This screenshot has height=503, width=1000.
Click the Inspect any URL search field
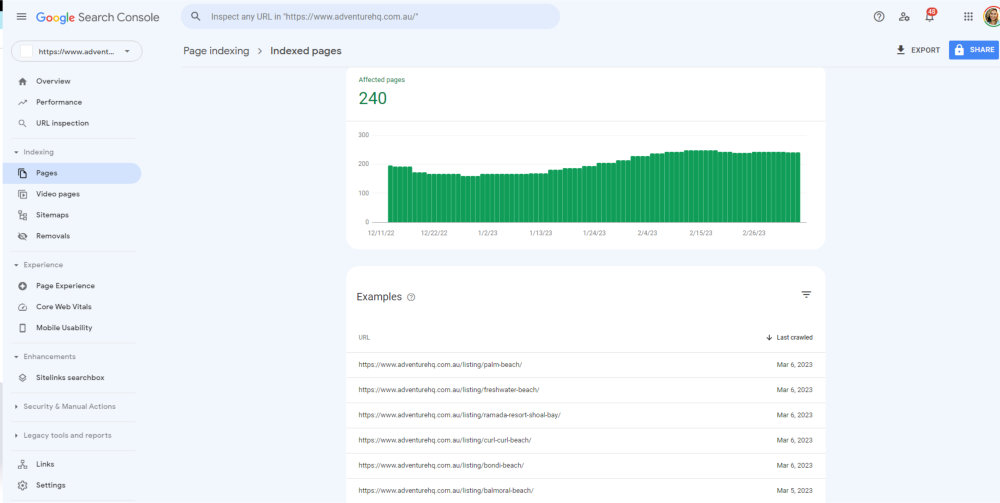[370, 17]
